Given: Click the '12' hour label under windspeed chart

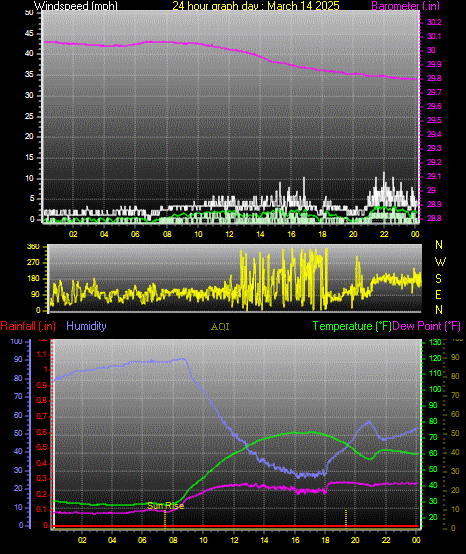Looking at the screenshot, I should (x=229, y=234).
